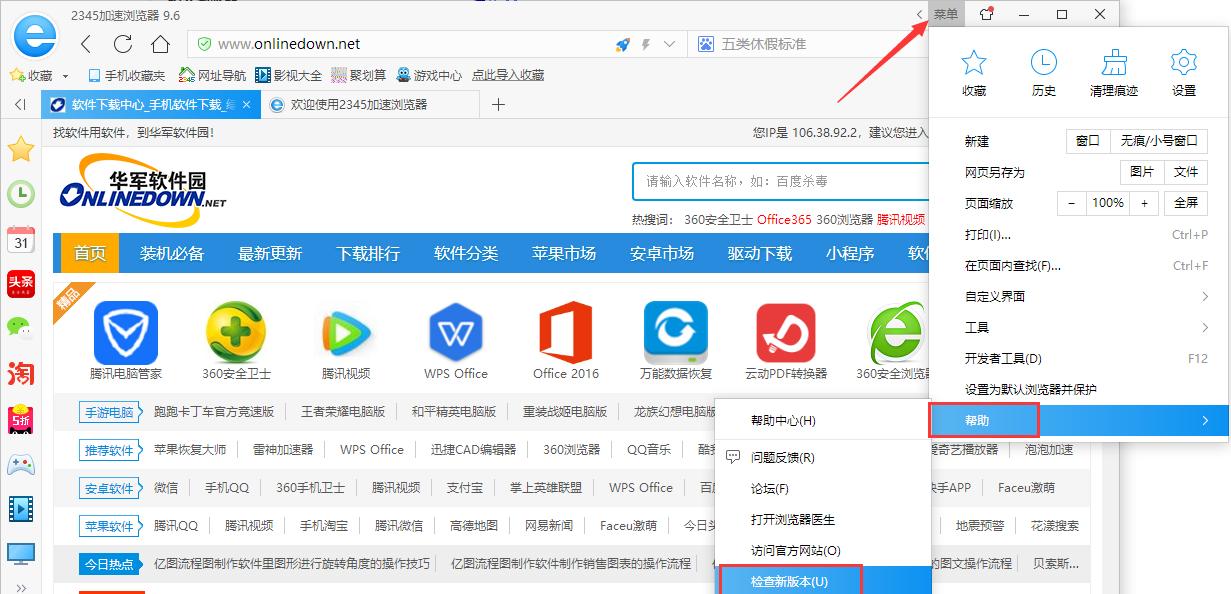Go back with the back arrow
This screenshot has width=1231, height=594.
(x=86, y=44)
